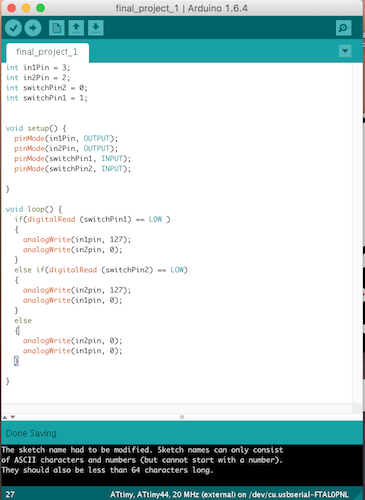Click the 'else if(digitalRead (switchPin2)' line

pyautogui.click(x=101, y=270)
